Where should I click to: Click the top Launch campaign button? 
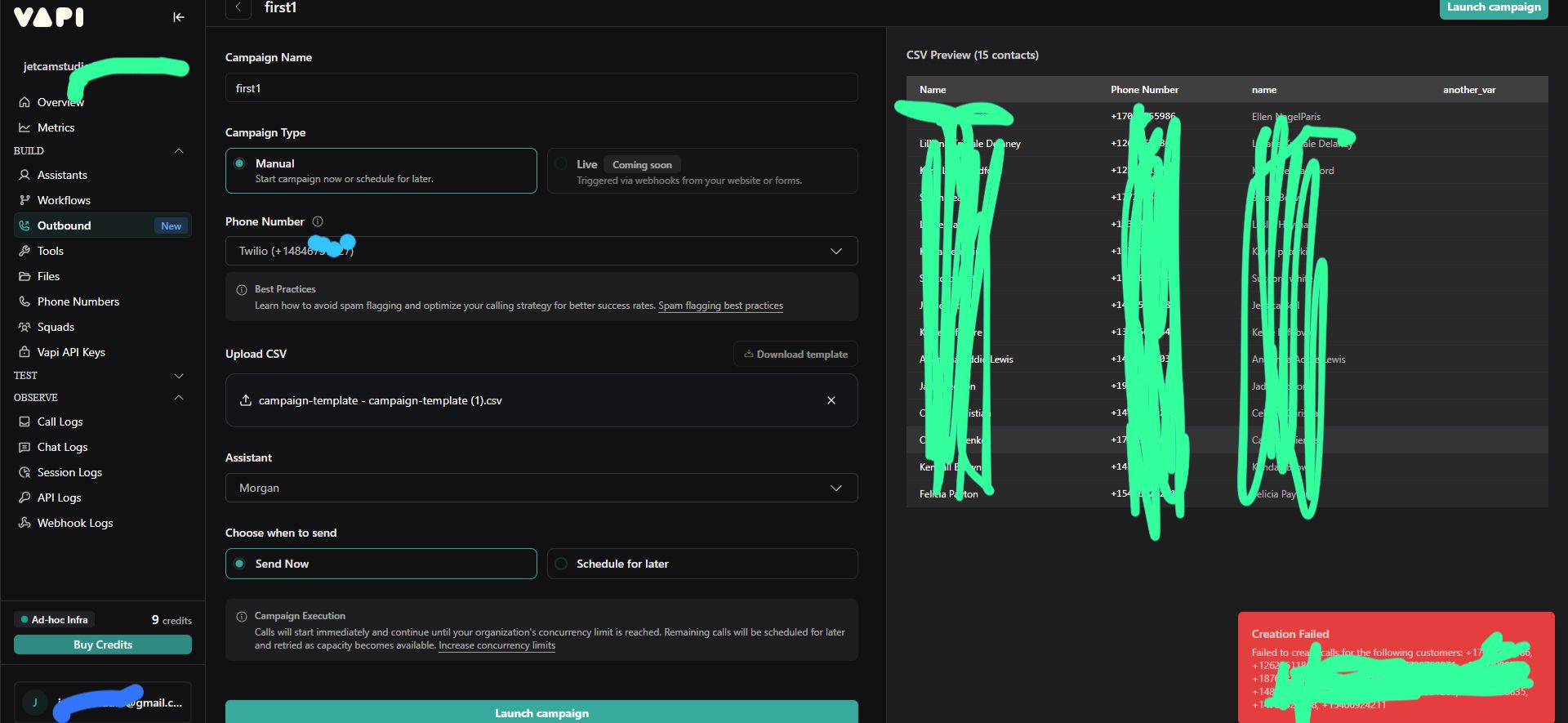[x=1494, y=8]
